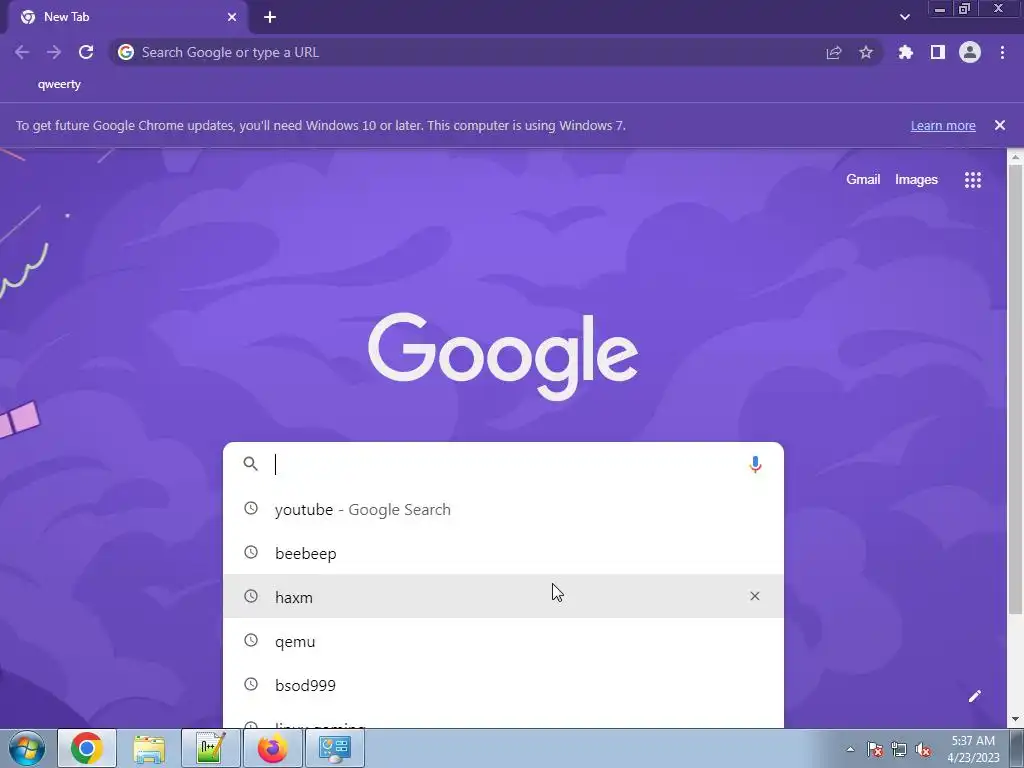
Task: Click the page vertical scrollbar thumb
Action: (x=1015, y=388)
